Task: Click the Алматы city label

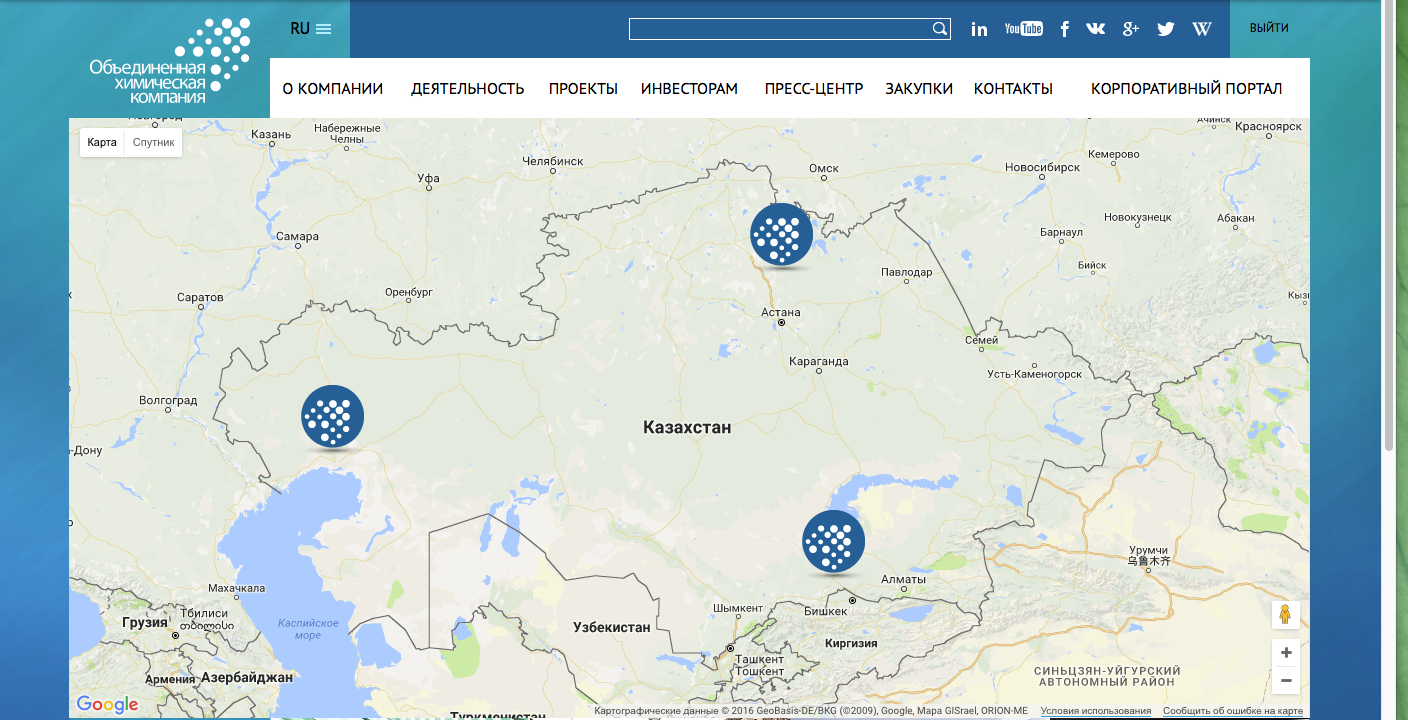Action: point(904,579)
